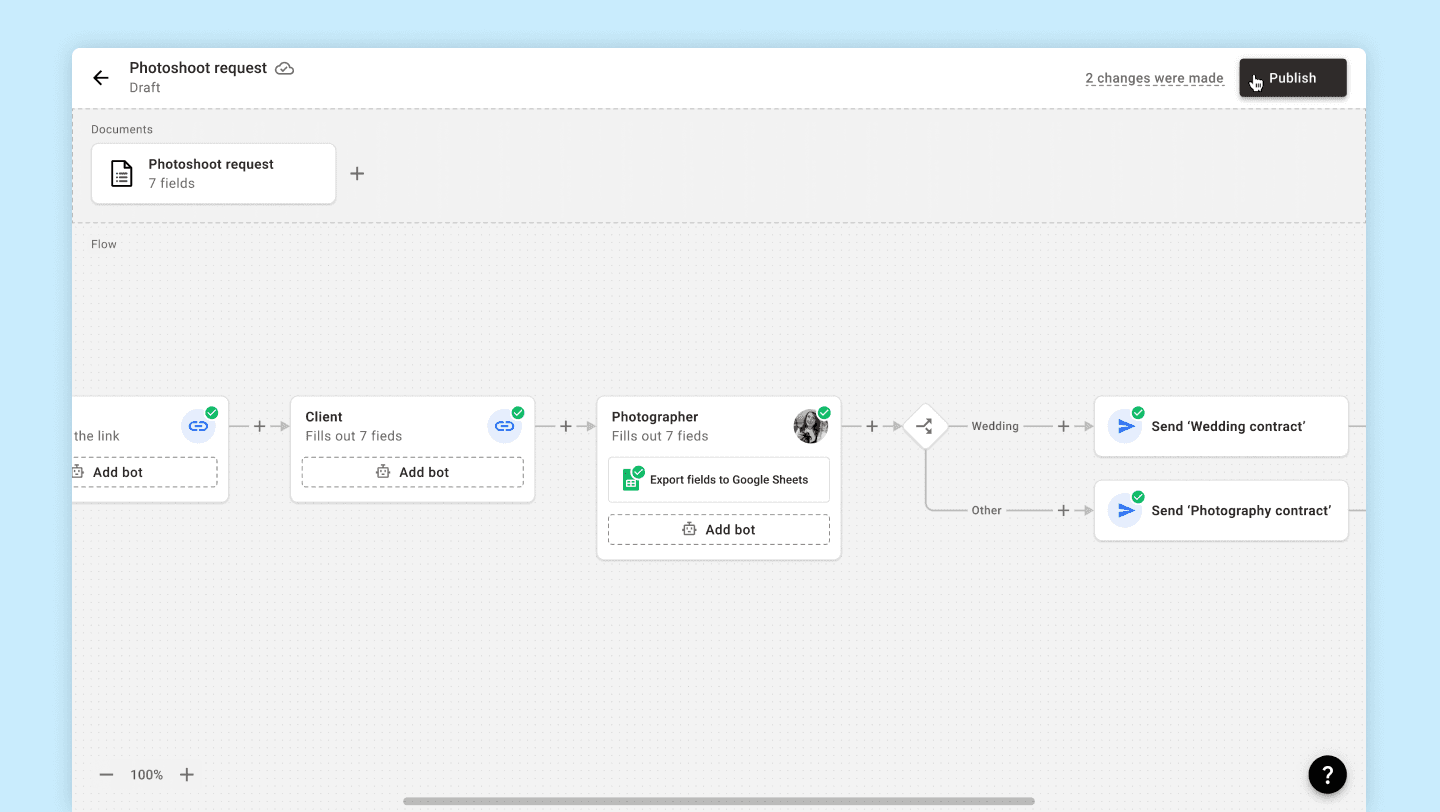The image size is (1440, 812).
Task: Click the cloud saved icon by the title
Action: [285, 68]
